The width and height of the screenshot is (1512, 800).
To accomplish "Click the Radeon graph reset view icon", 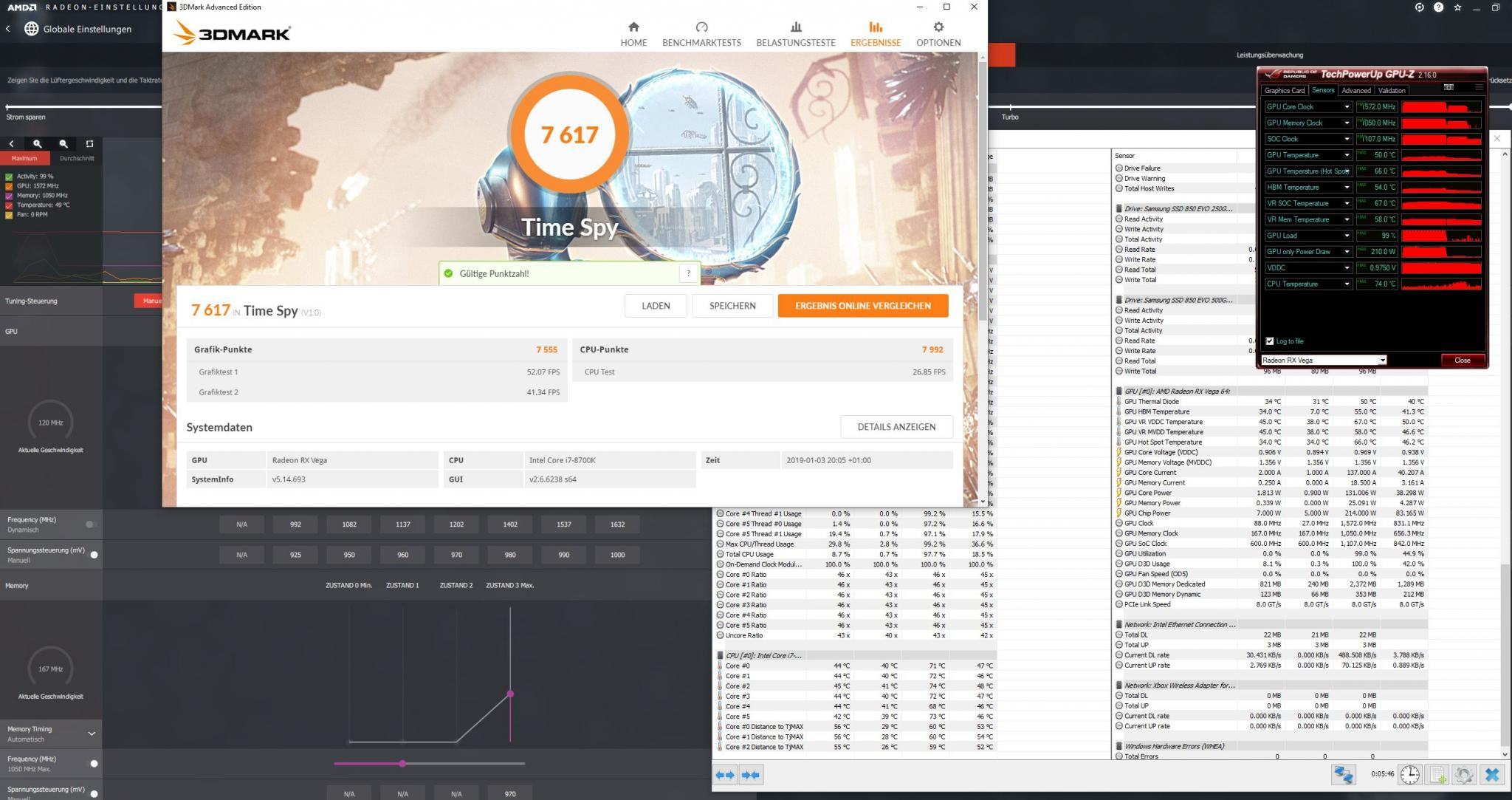I will pyautogui.click(x=89, y=143).
